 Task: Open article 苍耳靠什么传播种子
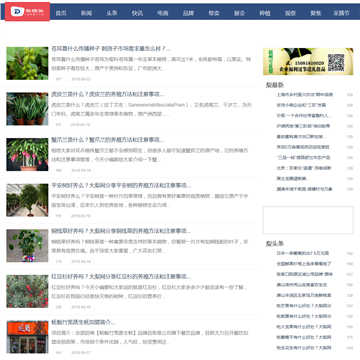pyautogui.click(x=111, y=49)
